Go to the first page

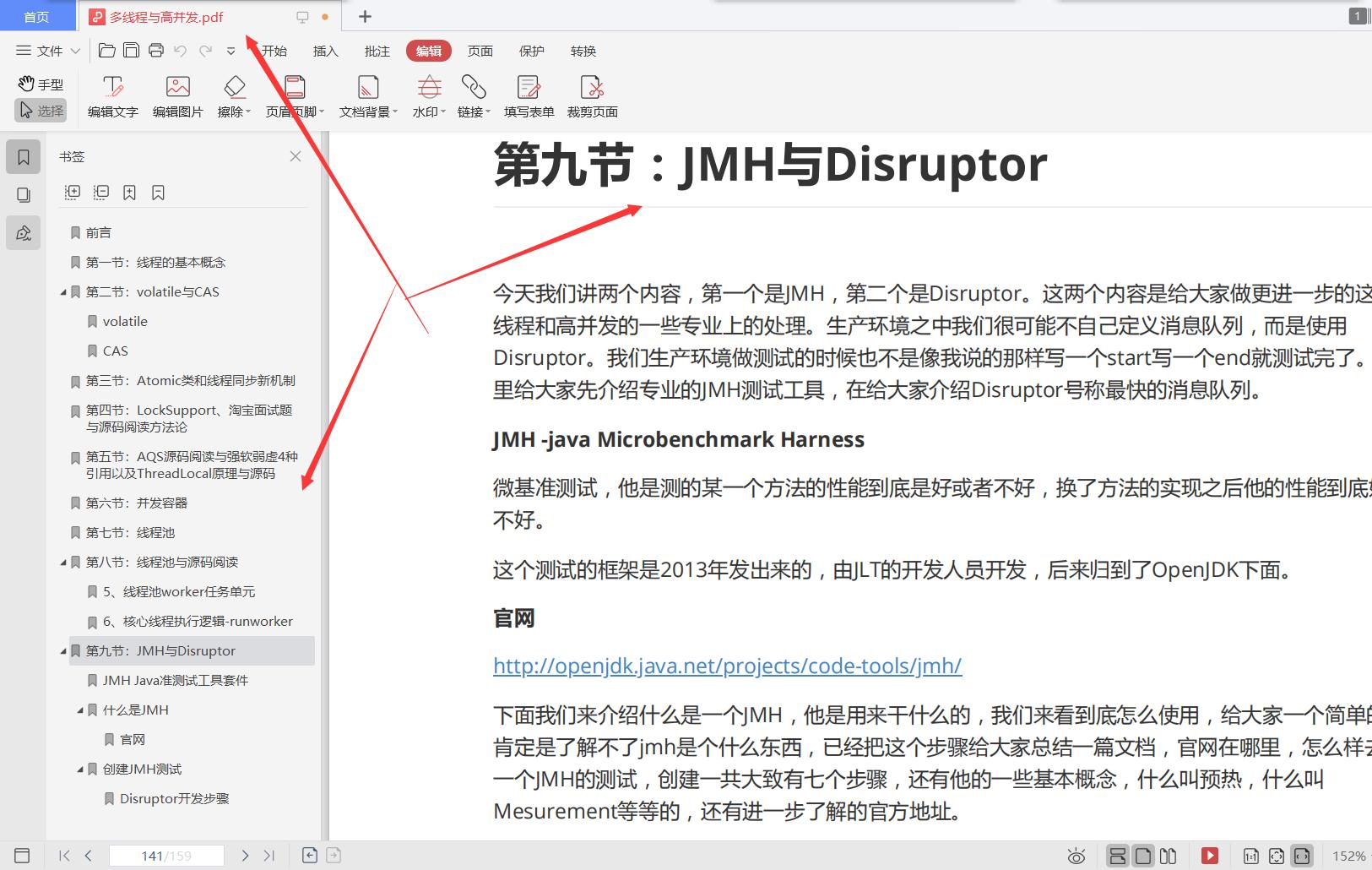[x=64, y=856]
